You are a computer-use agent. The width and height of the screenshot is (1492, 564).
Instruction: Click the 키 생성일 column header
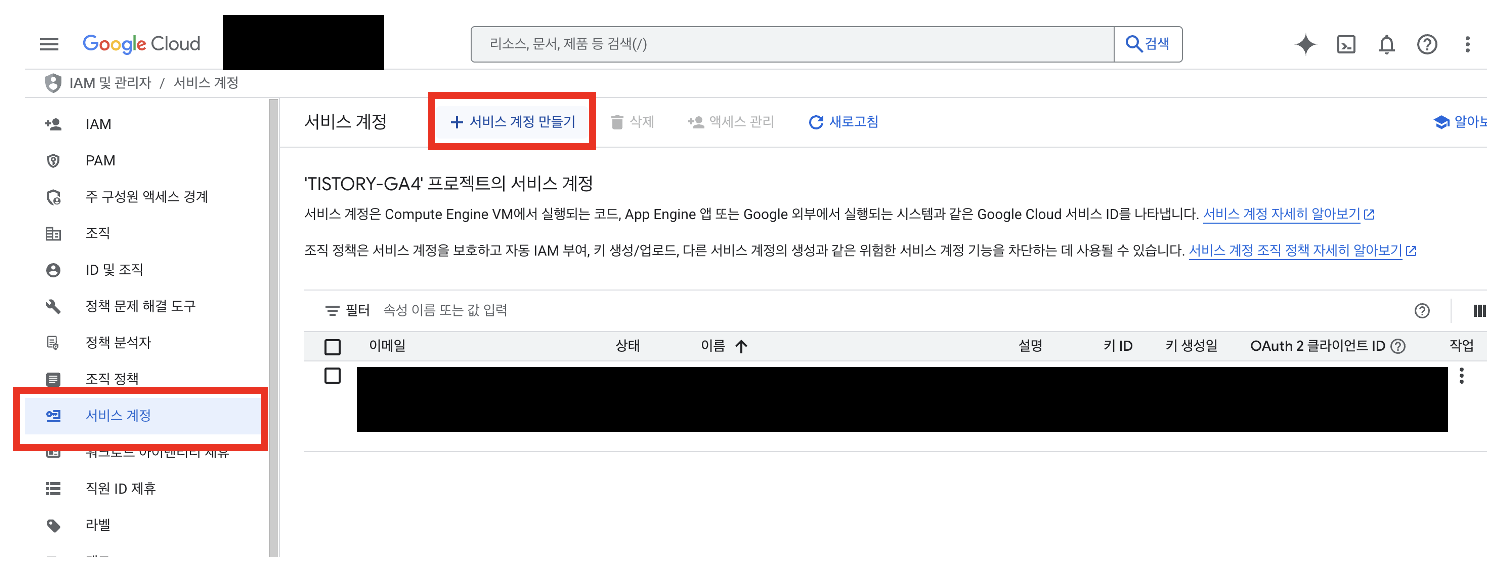point(1191,346)
